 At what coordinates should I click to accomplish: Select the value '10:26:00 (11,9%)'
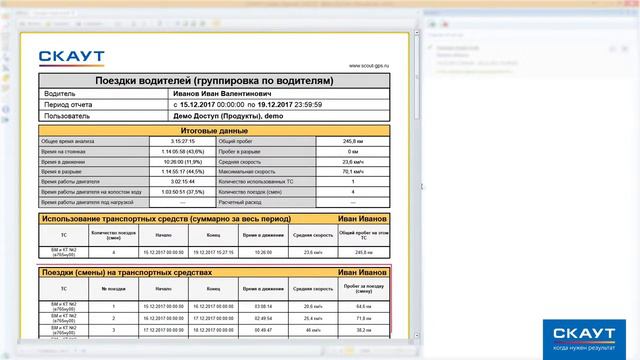182,162
